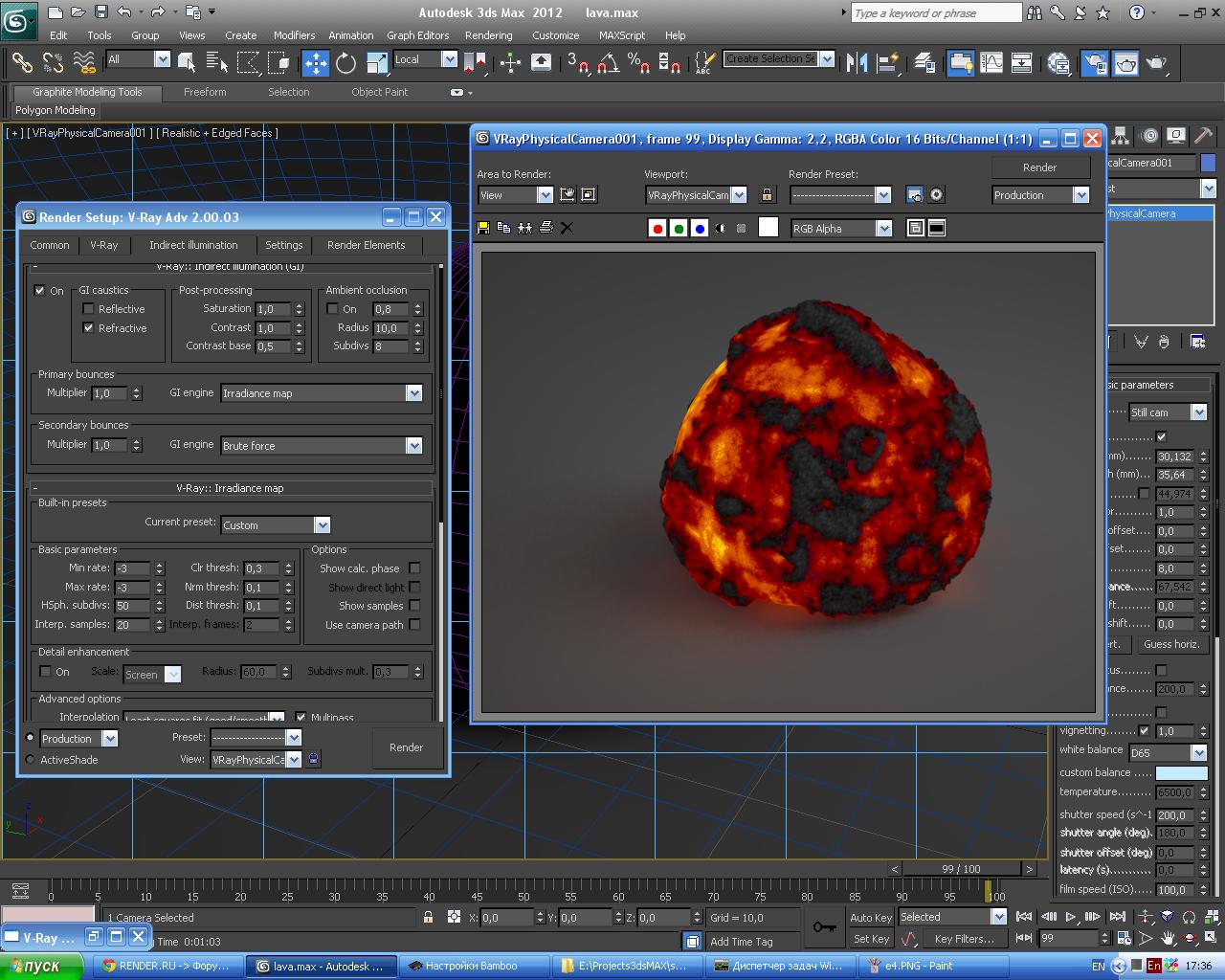Toggle Reflective GI caustics checkbox

pyautogui.click(x=89, y=309)
